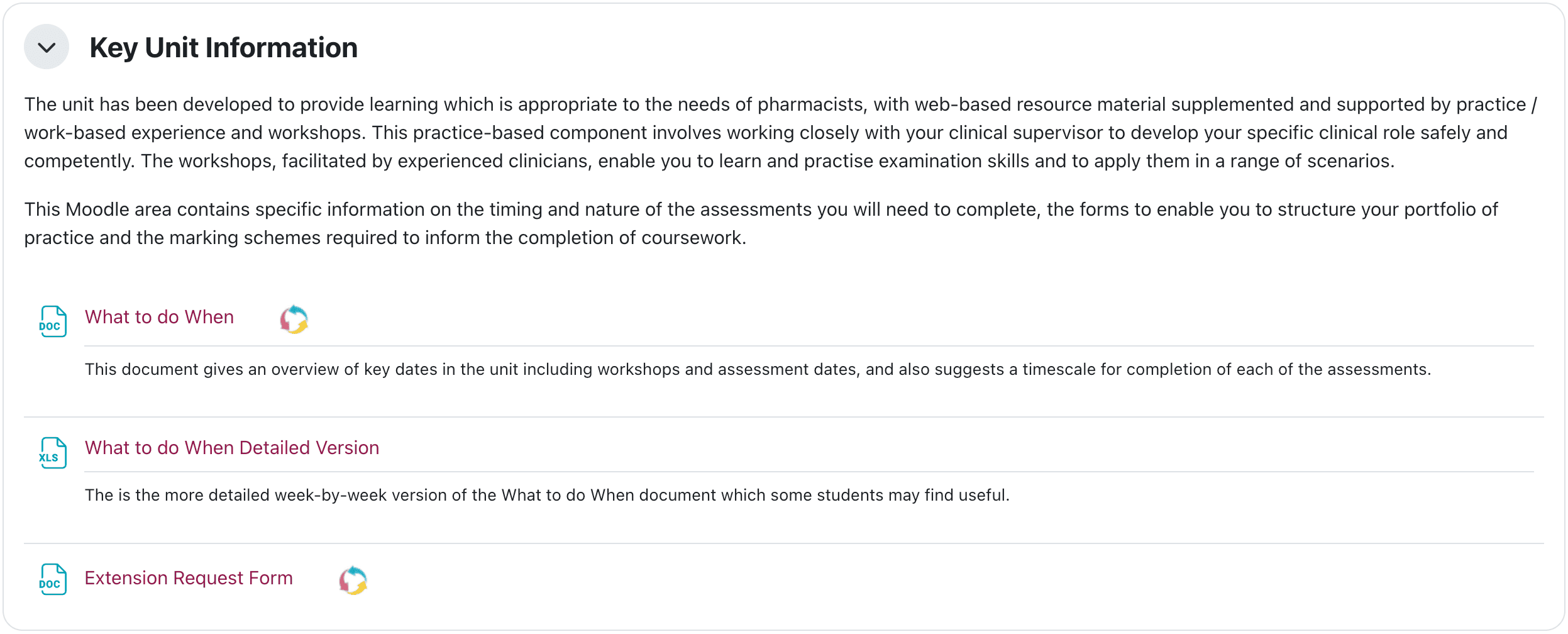The image size is (1568, 634).
Task: Open the What to do When document link
Action: click(x=159, y=317)
